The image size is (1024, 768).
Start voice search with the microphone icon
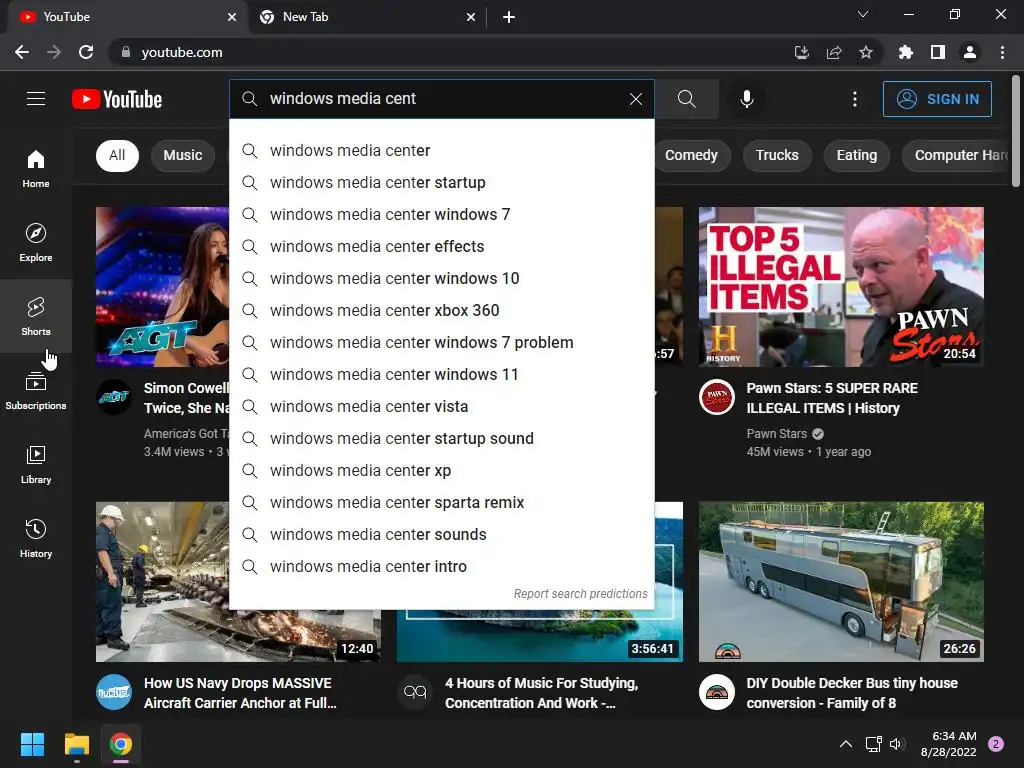click(x=746, y=99)
